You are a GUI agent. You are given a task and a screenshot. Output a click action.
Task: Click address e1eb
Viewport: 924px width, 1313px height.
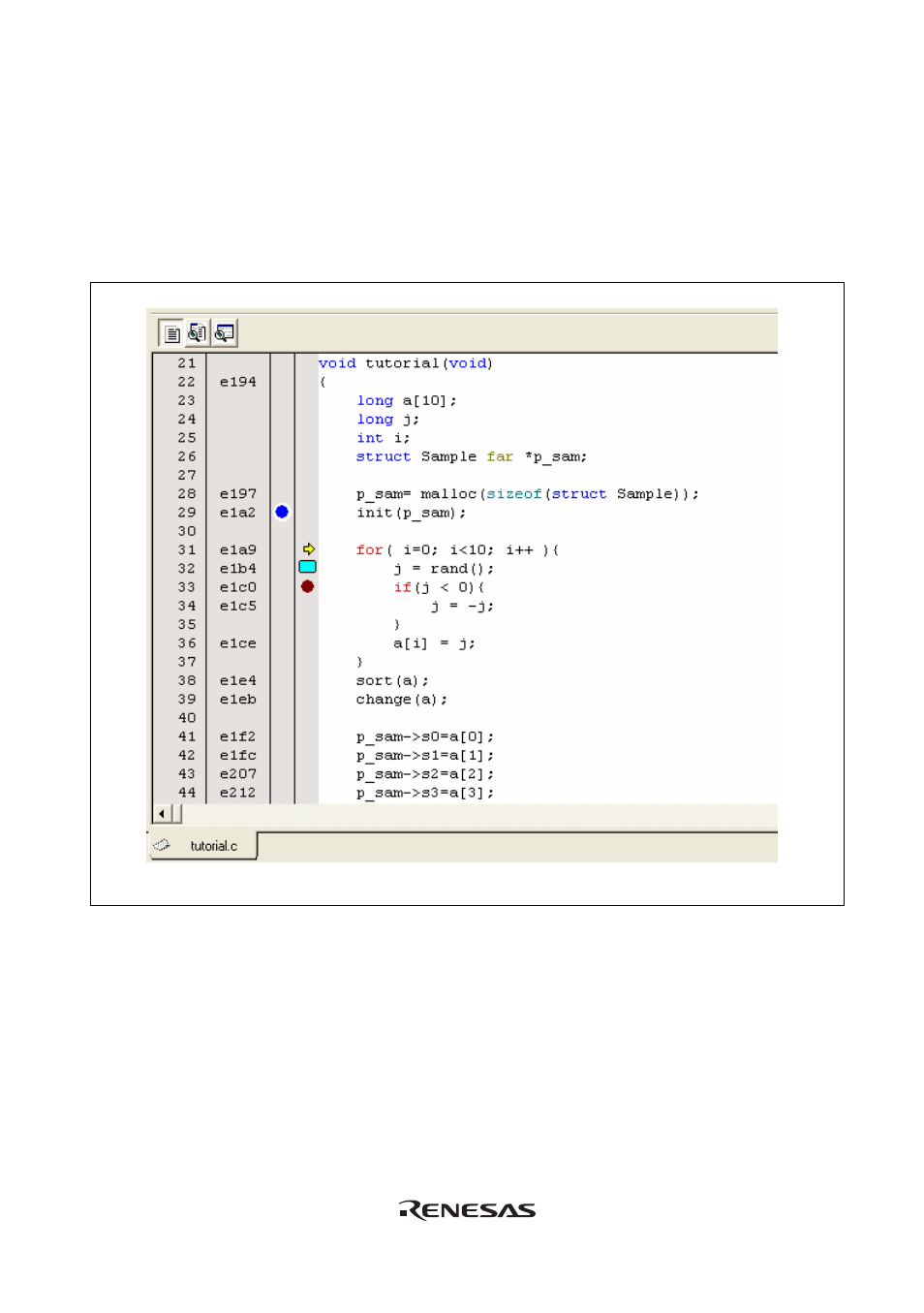238,700
